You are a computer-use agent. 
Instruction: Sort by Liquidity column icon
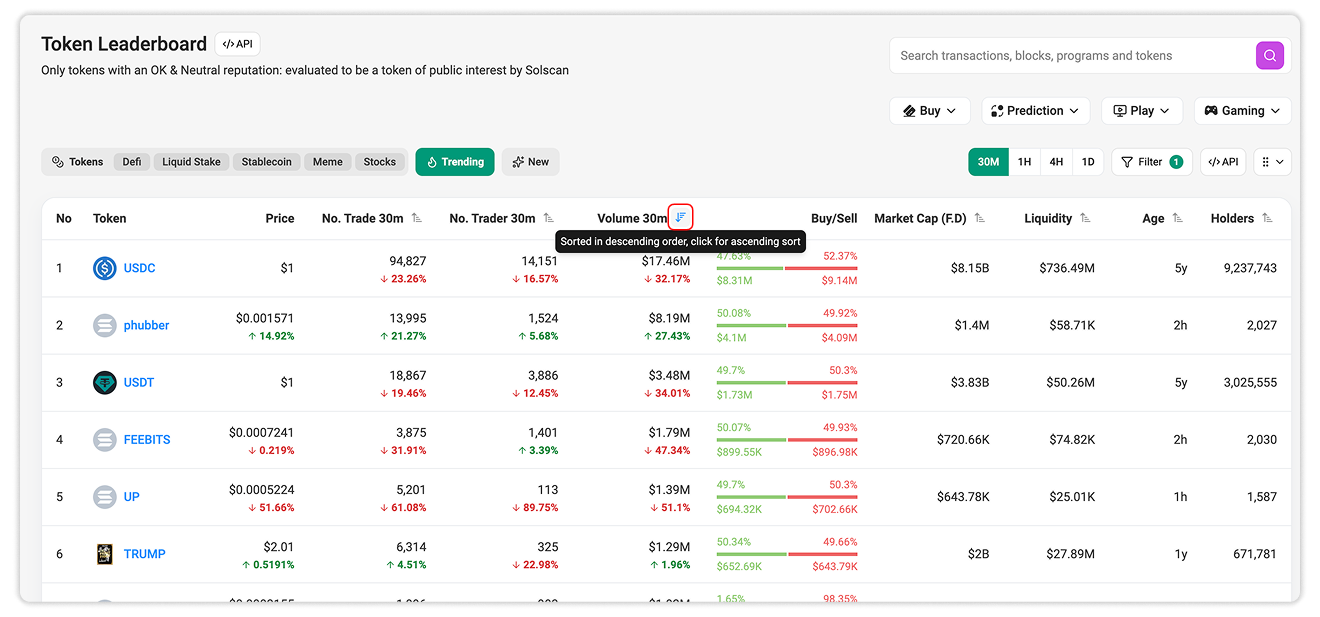pos(1085,218)
